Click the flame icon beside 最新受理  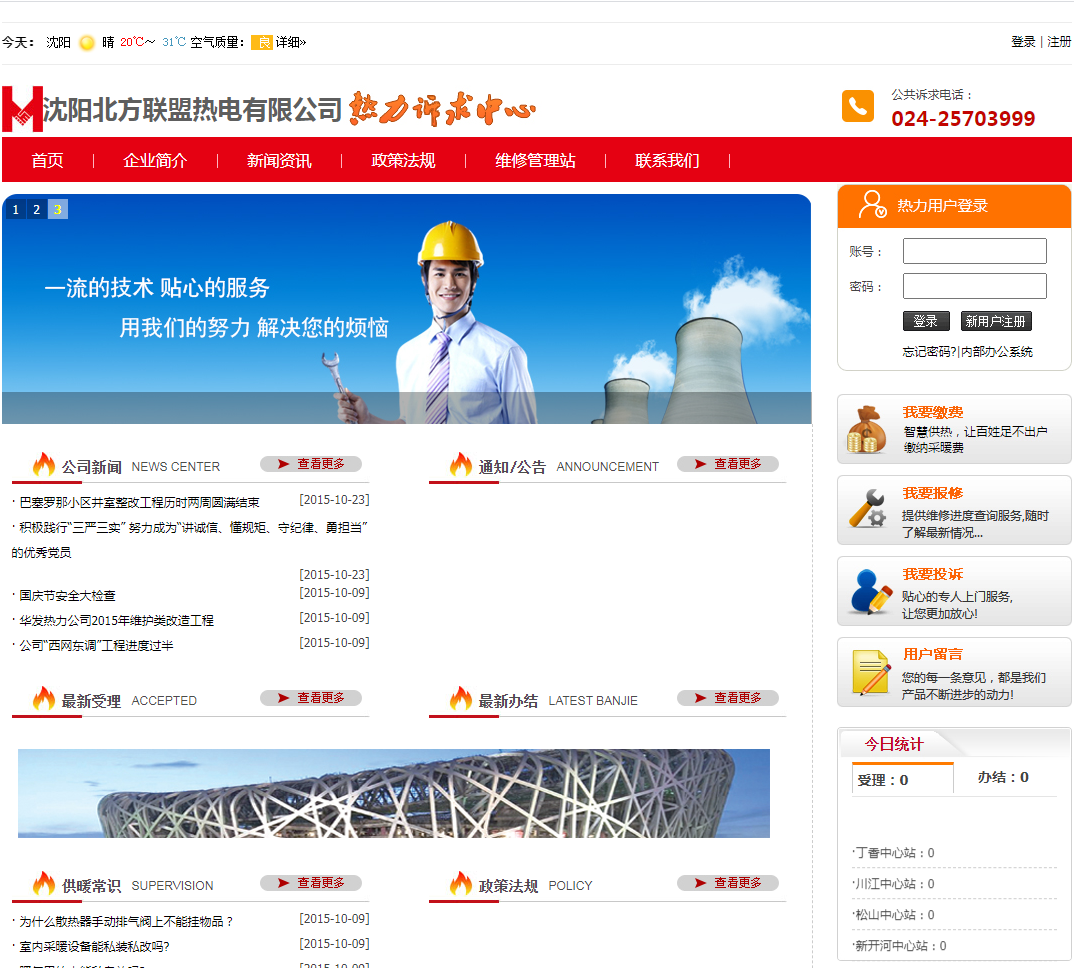[44, 699]
